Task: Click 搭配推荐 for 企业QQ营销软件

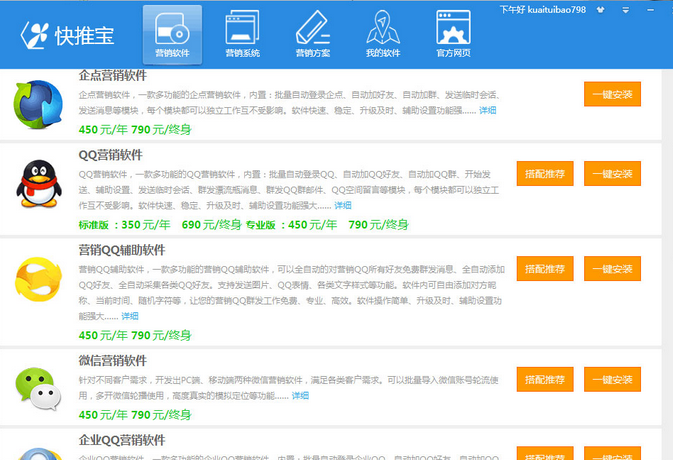Action: point(545,454)
